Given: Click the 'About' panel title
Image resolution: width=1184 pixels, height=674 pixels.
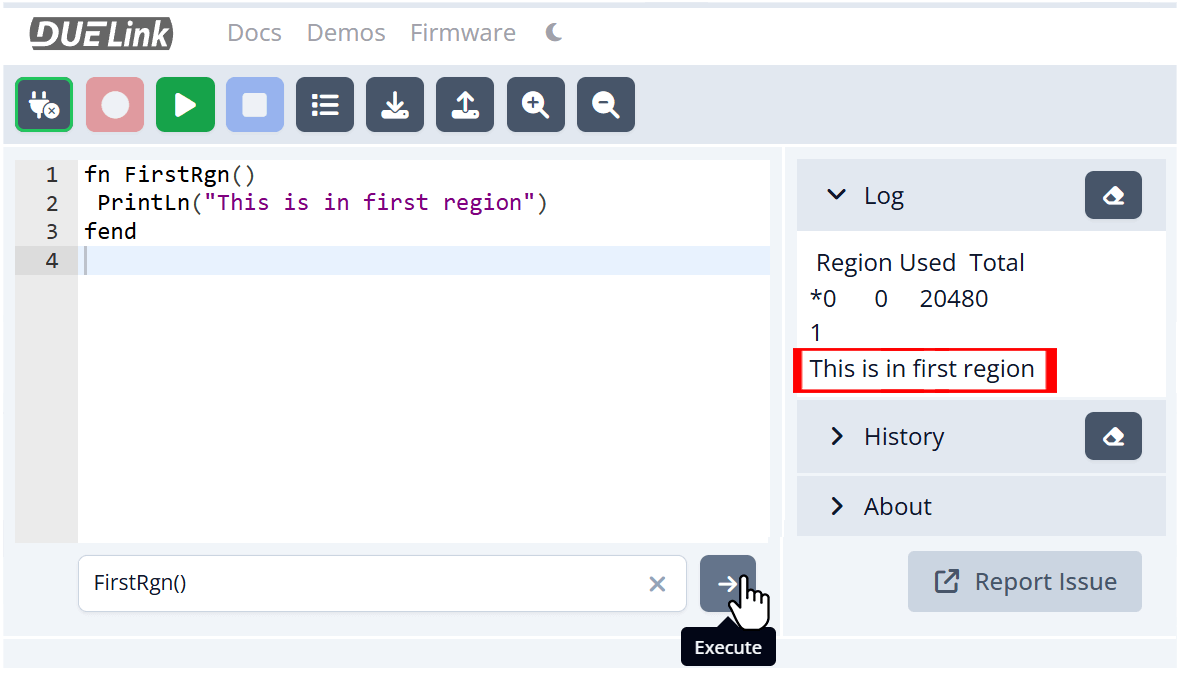Looking at the screenshot, I should tap(898, 506).
